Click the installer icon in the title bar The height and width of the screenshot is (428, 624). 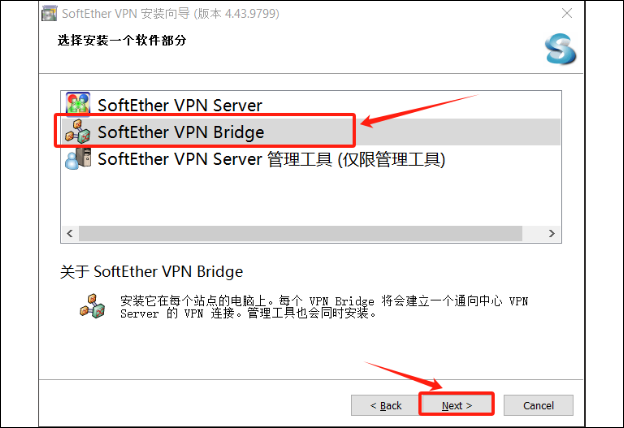tap(49, 13)
